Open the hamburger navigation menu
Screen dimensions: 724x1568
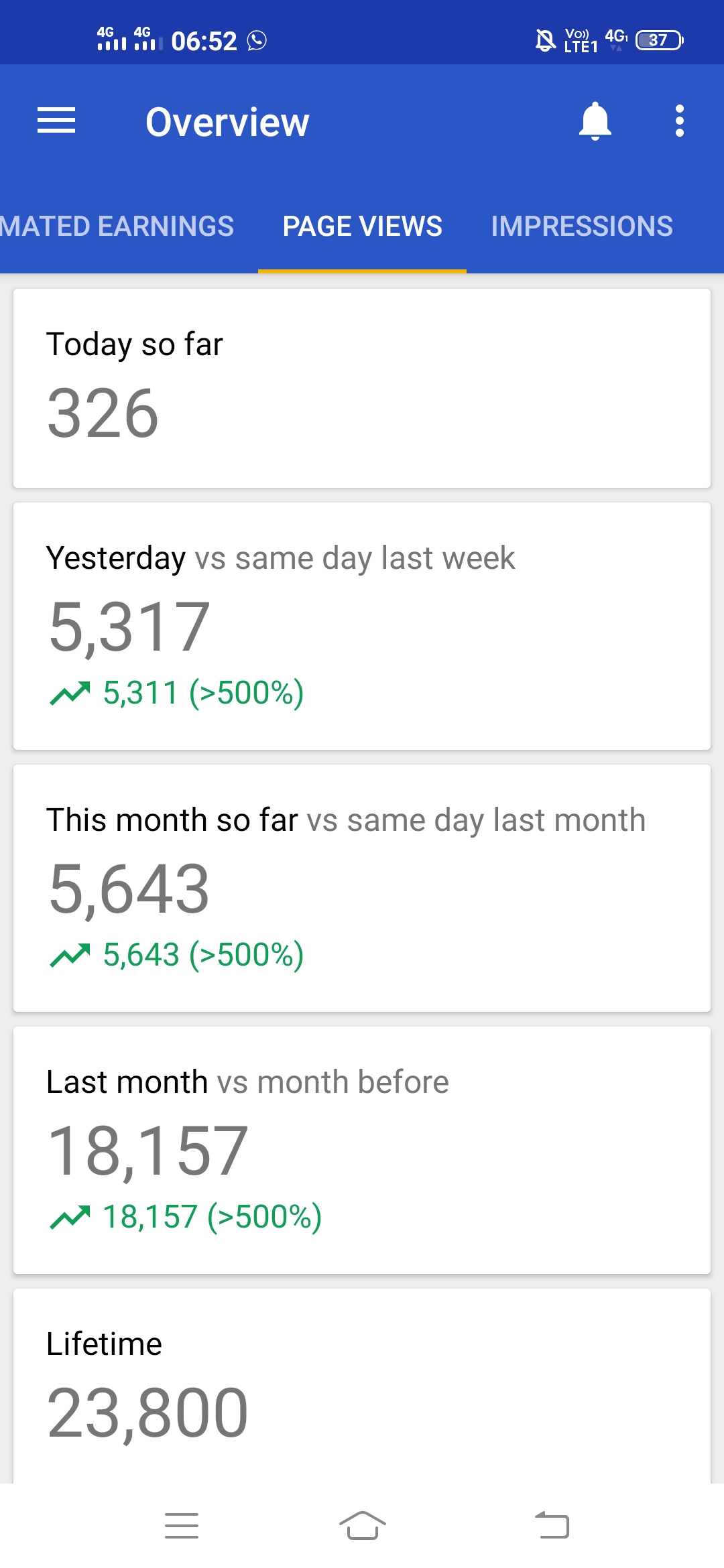click(56, 121)
